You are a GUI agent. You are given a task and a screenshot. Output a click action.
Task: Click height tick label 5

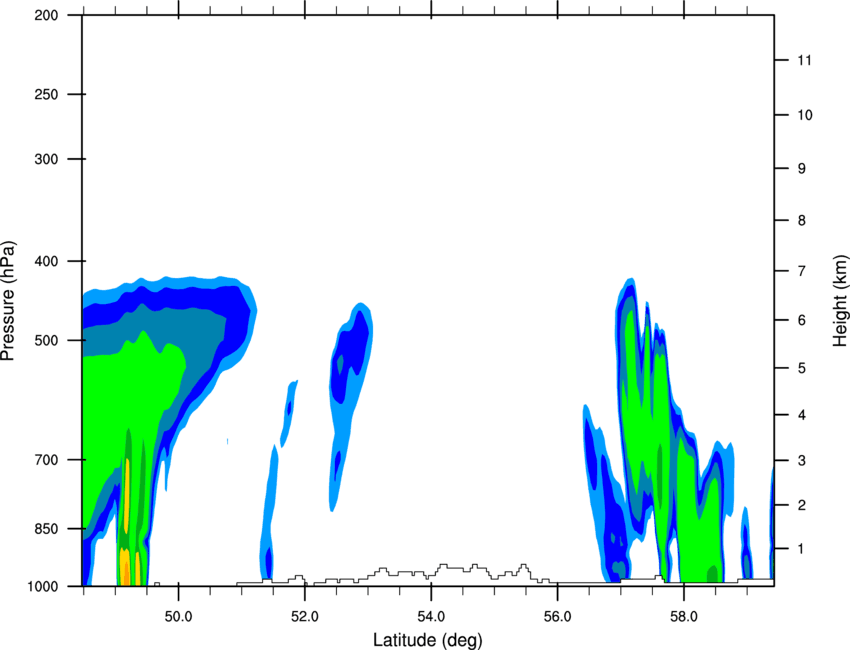802,368
